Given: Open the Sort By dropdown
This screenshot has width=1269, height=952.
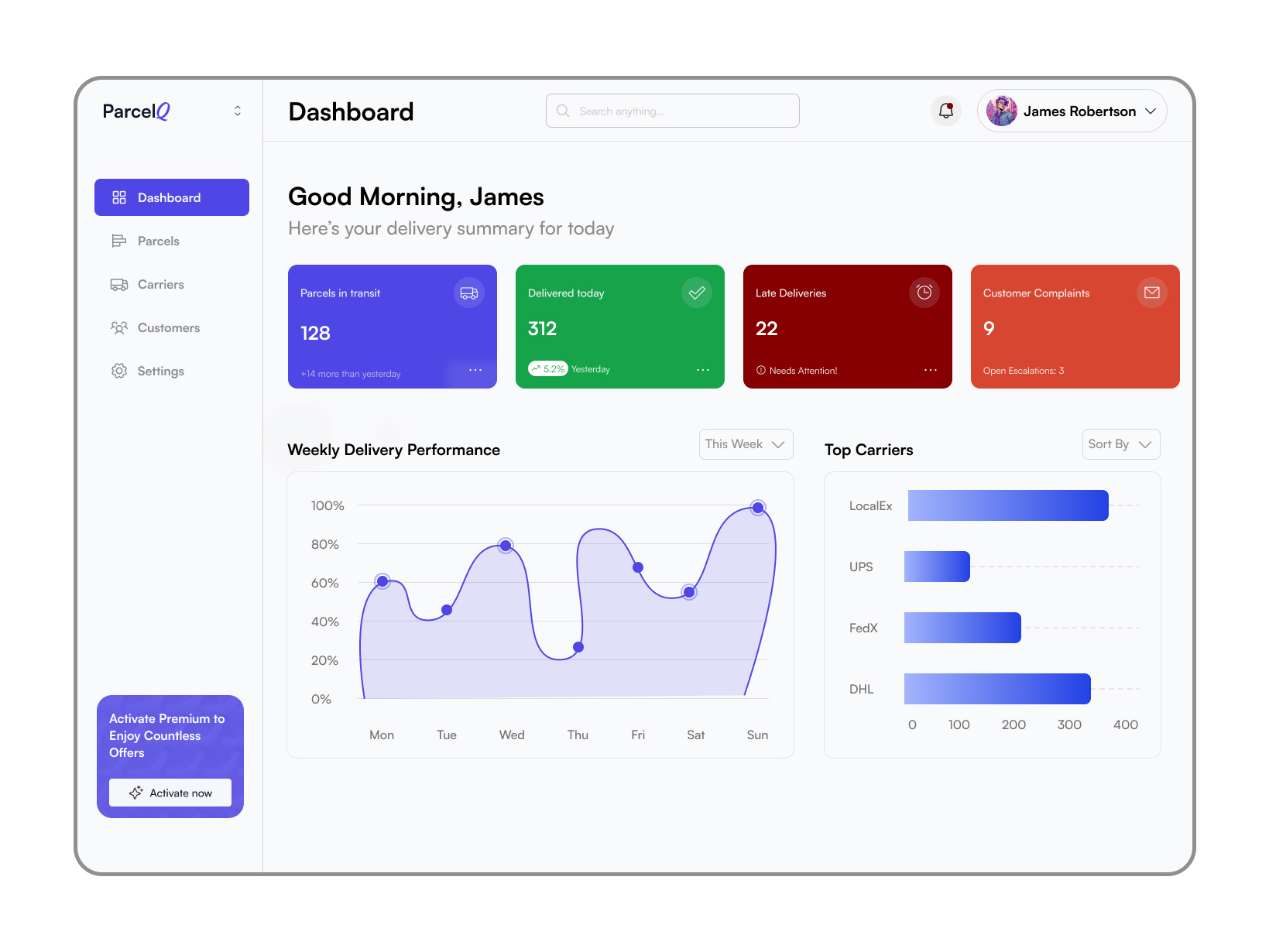Looking at the screenshot, I should 1120,443.
